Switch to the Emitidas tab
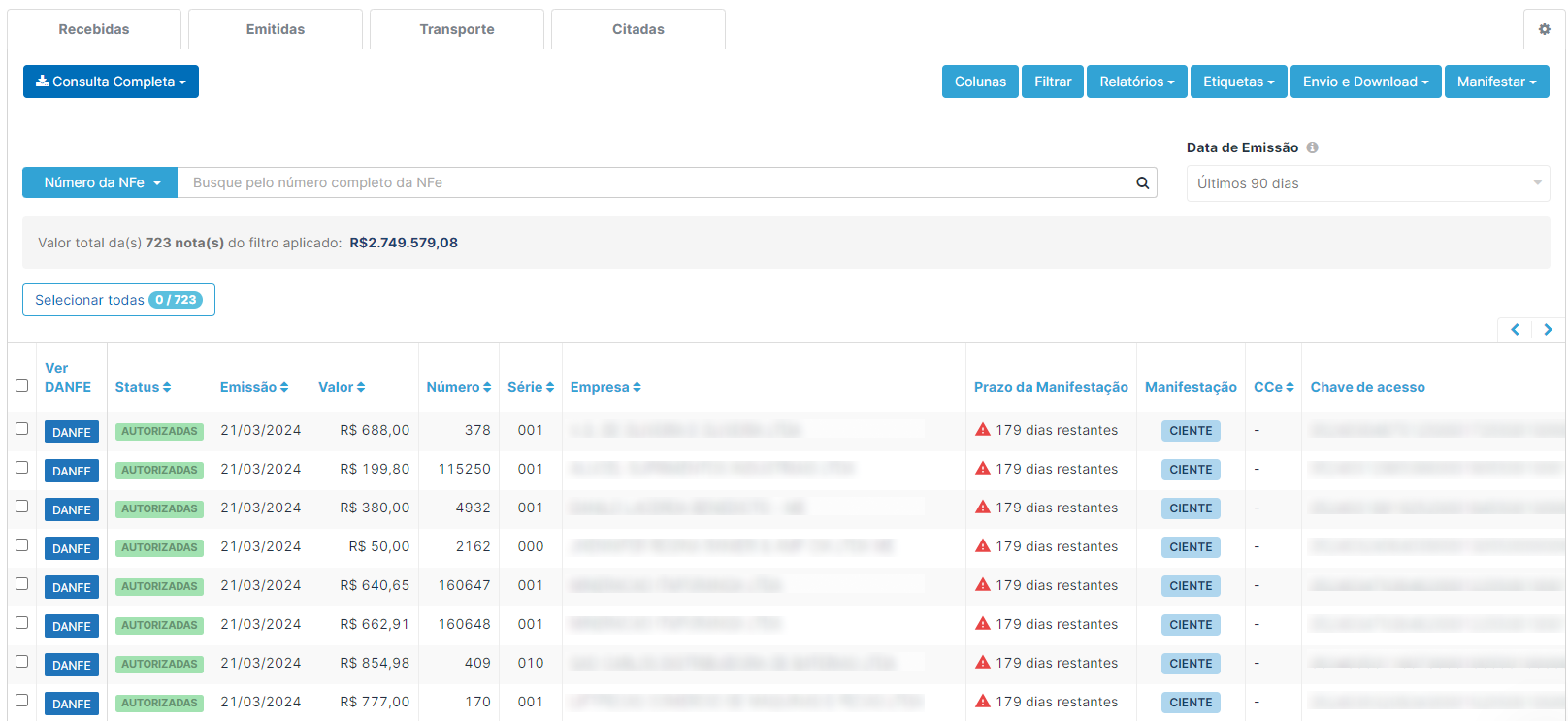1568x721 pixels. point(275,29)
